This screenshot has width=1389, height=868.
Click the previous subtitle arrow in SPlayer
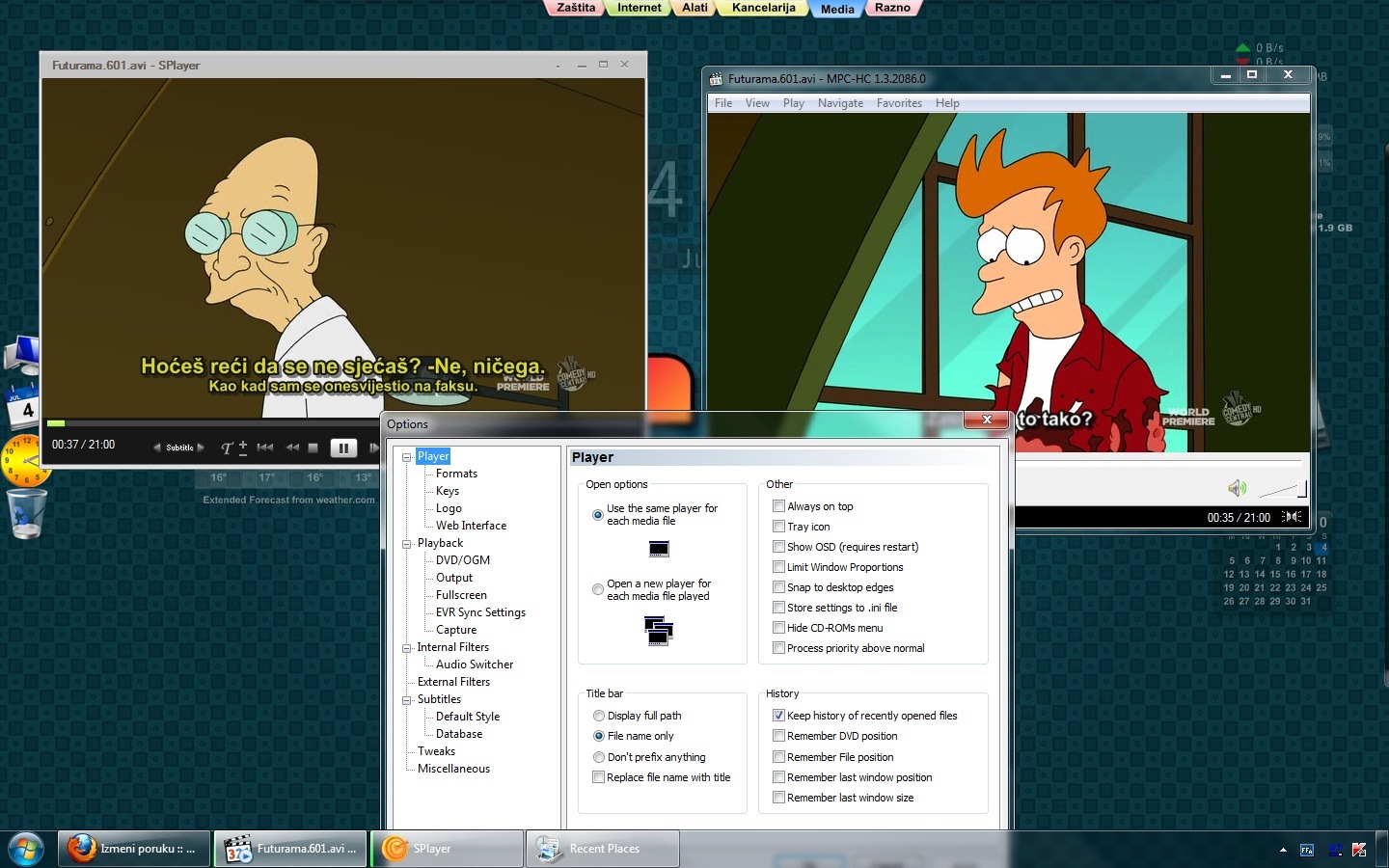pos(157,448)
